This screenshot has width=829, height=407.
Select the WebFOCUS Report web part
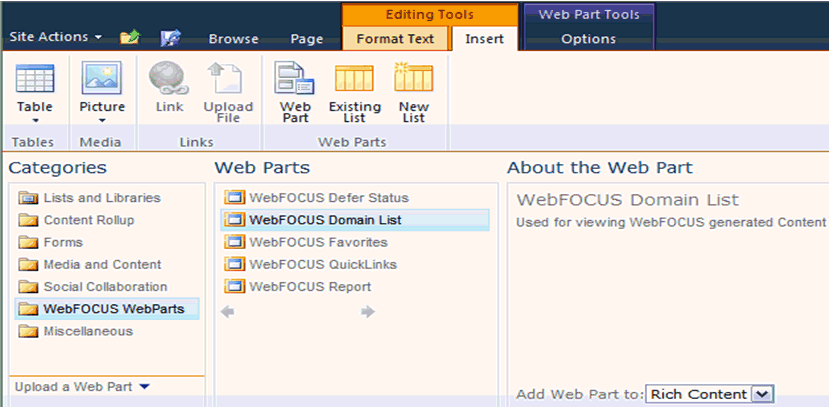(309, 287)
